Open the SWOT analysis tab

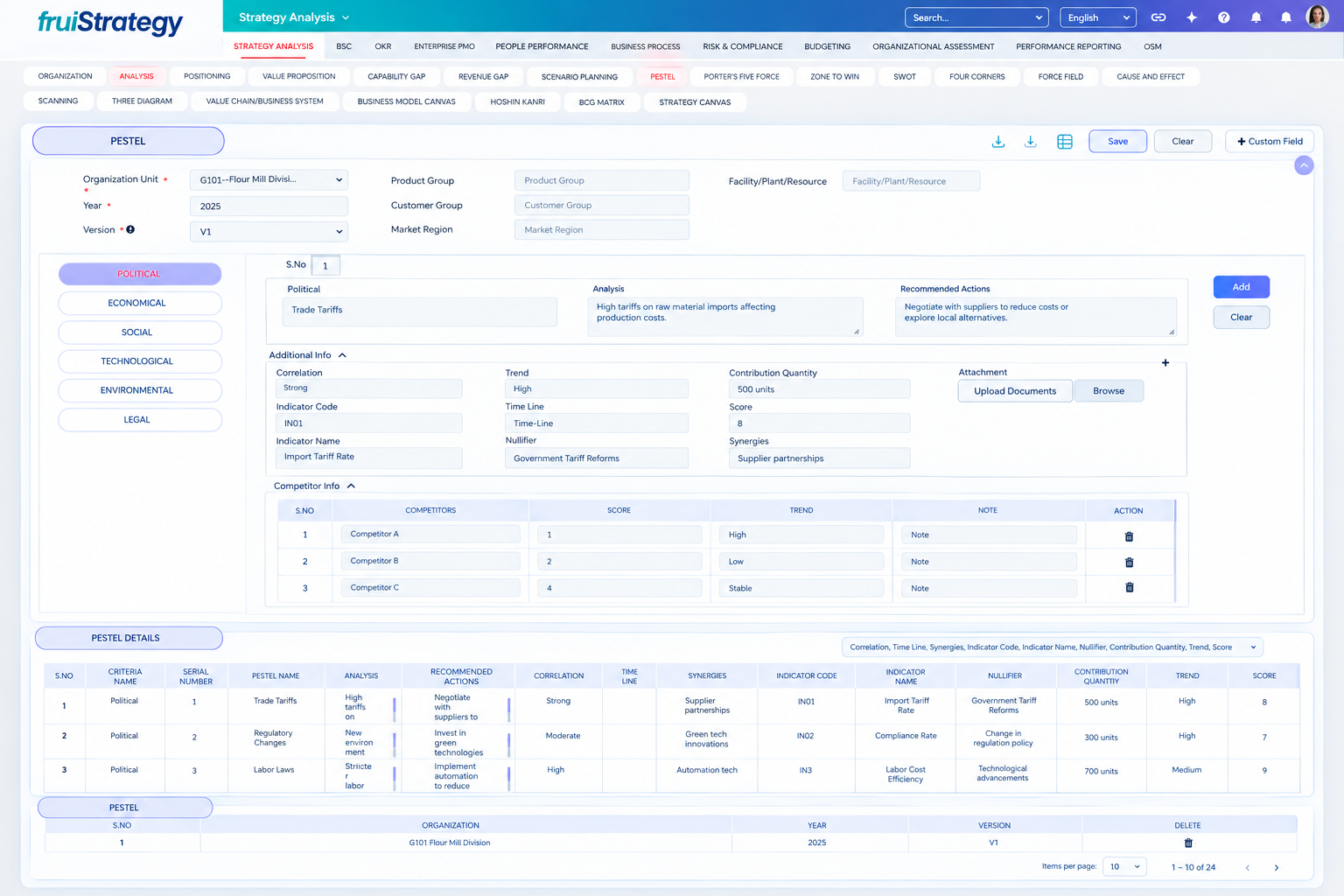point(905,77)
